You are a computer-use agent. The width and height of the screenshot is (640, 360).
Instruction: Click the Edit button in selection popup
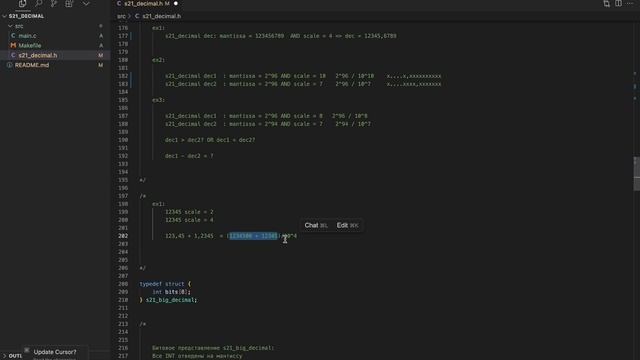point(347,225)
